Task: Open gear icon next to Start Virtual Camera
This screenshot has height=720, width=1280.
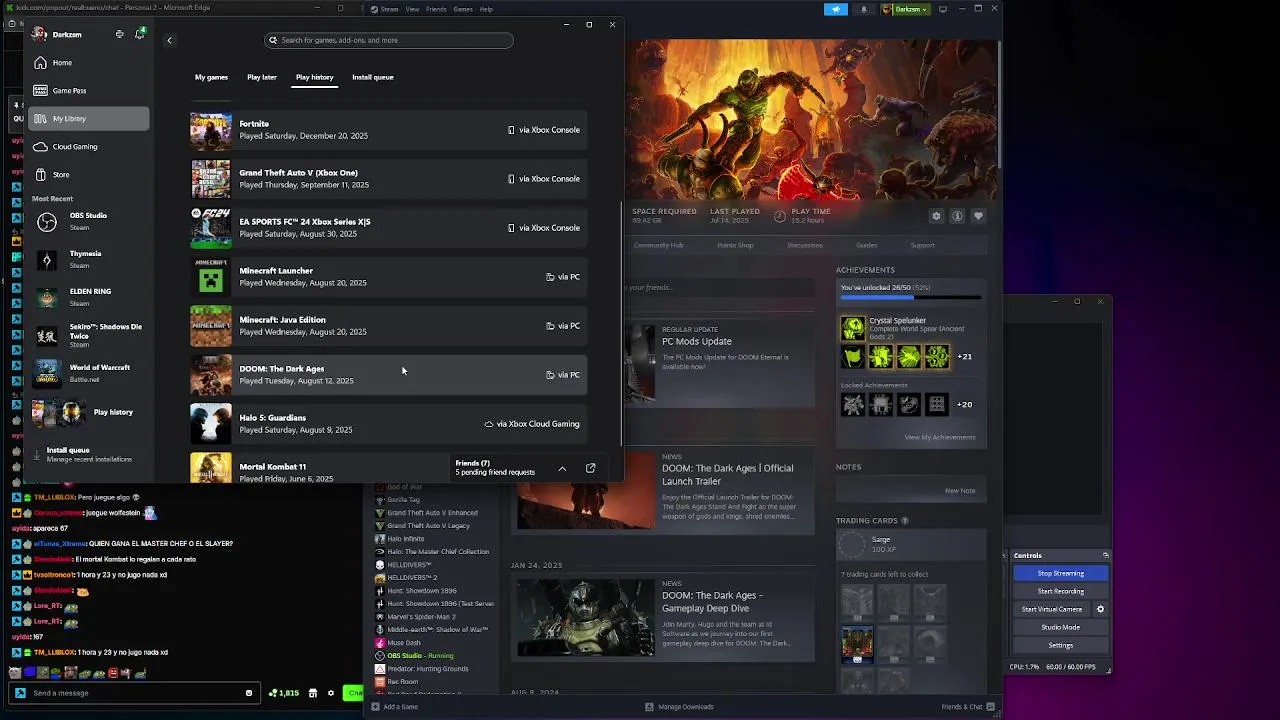Action: (1100, 609)
